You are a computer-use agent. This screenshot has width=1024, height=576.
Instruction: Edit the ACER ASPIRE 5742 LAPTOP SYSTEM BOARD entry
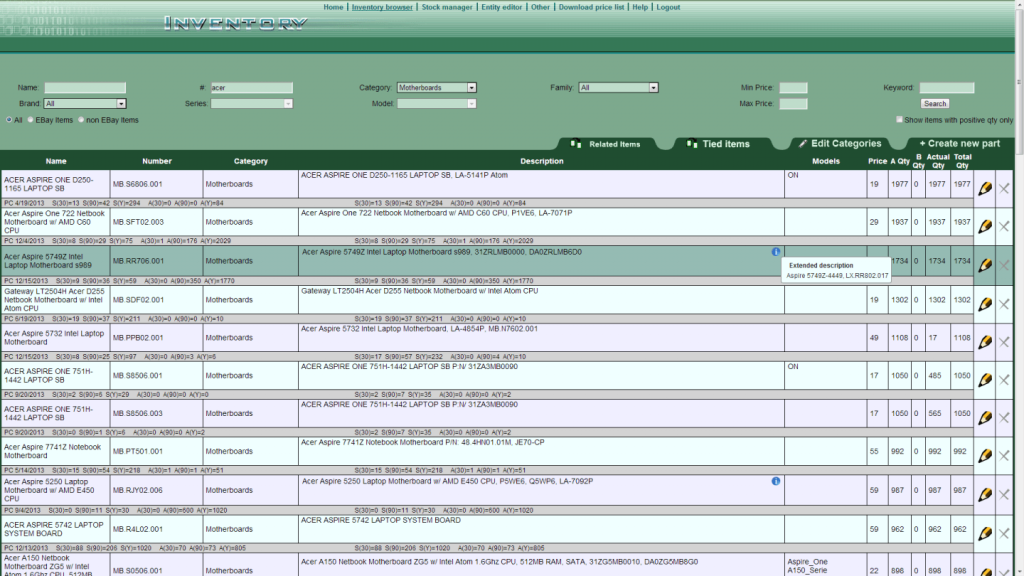point(987,528)
